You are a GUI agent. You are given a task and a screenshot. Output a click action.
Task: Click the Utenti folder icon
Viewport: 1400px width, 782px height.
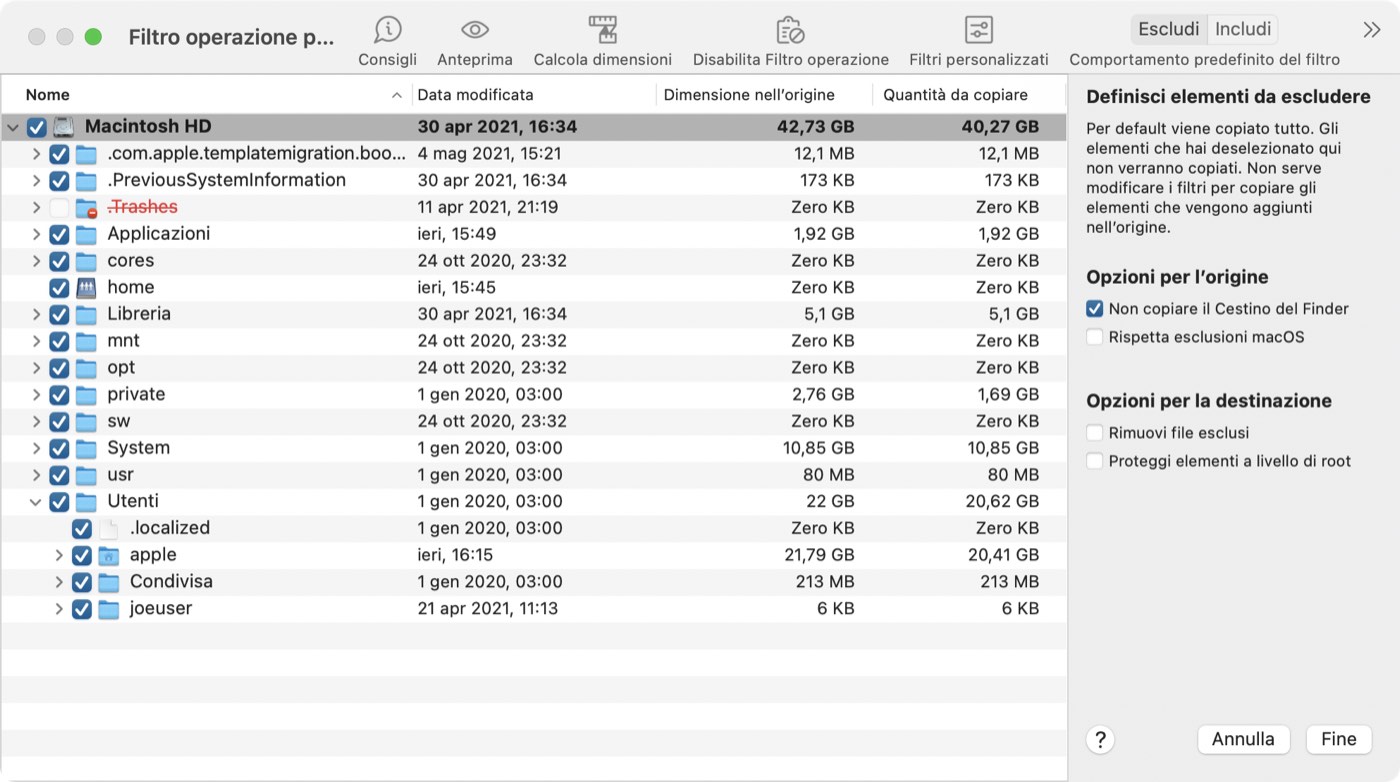(x=86, y=502)
